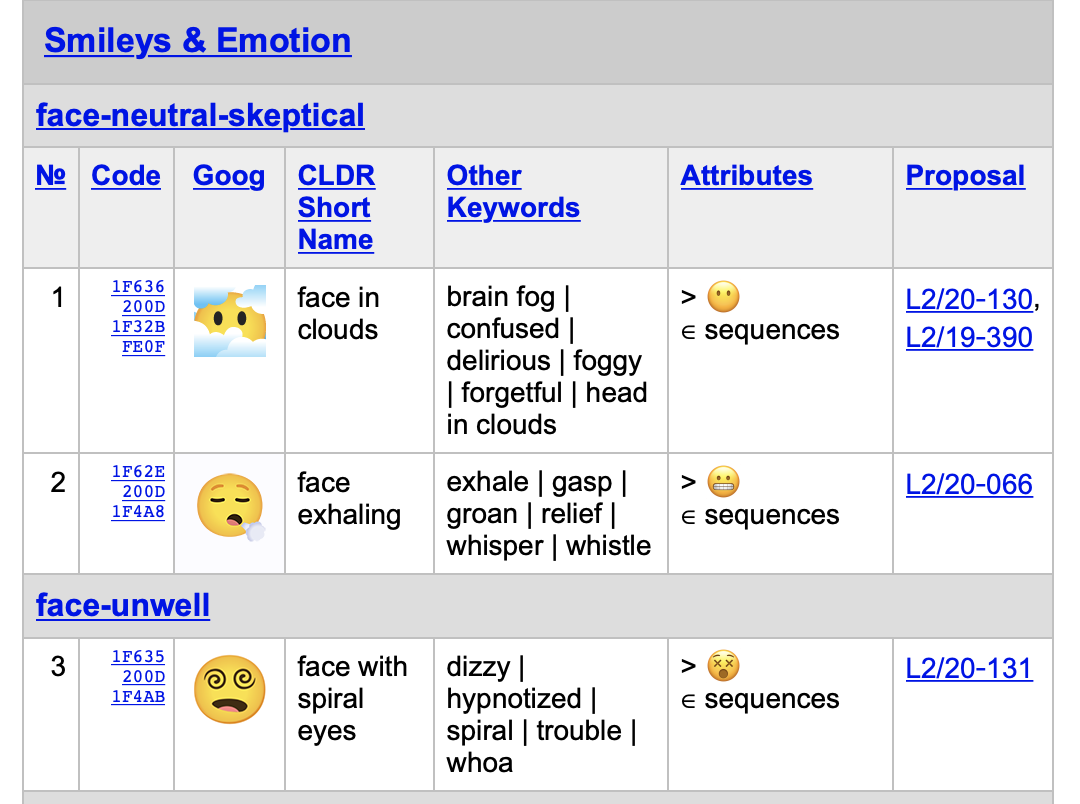Click code link 1F635 200D 1F4AB
1080x804 pixels.
click(138, 677)
